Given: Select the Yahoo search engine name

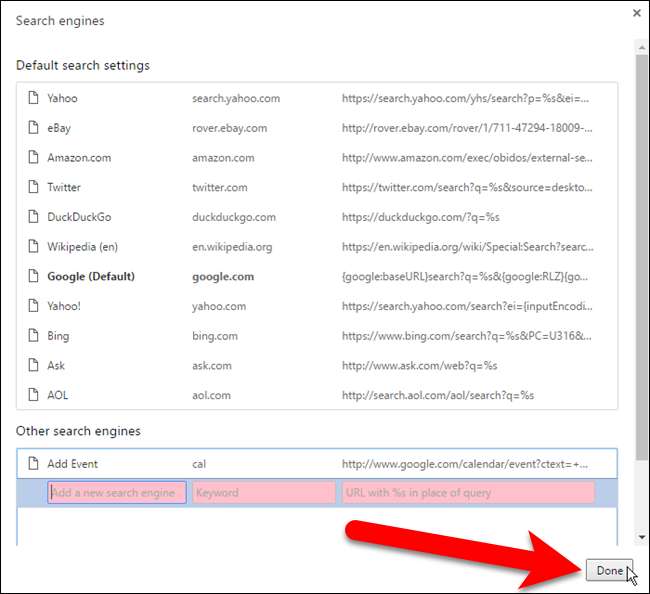Looking at the screenshot, I should click(62, 98).
